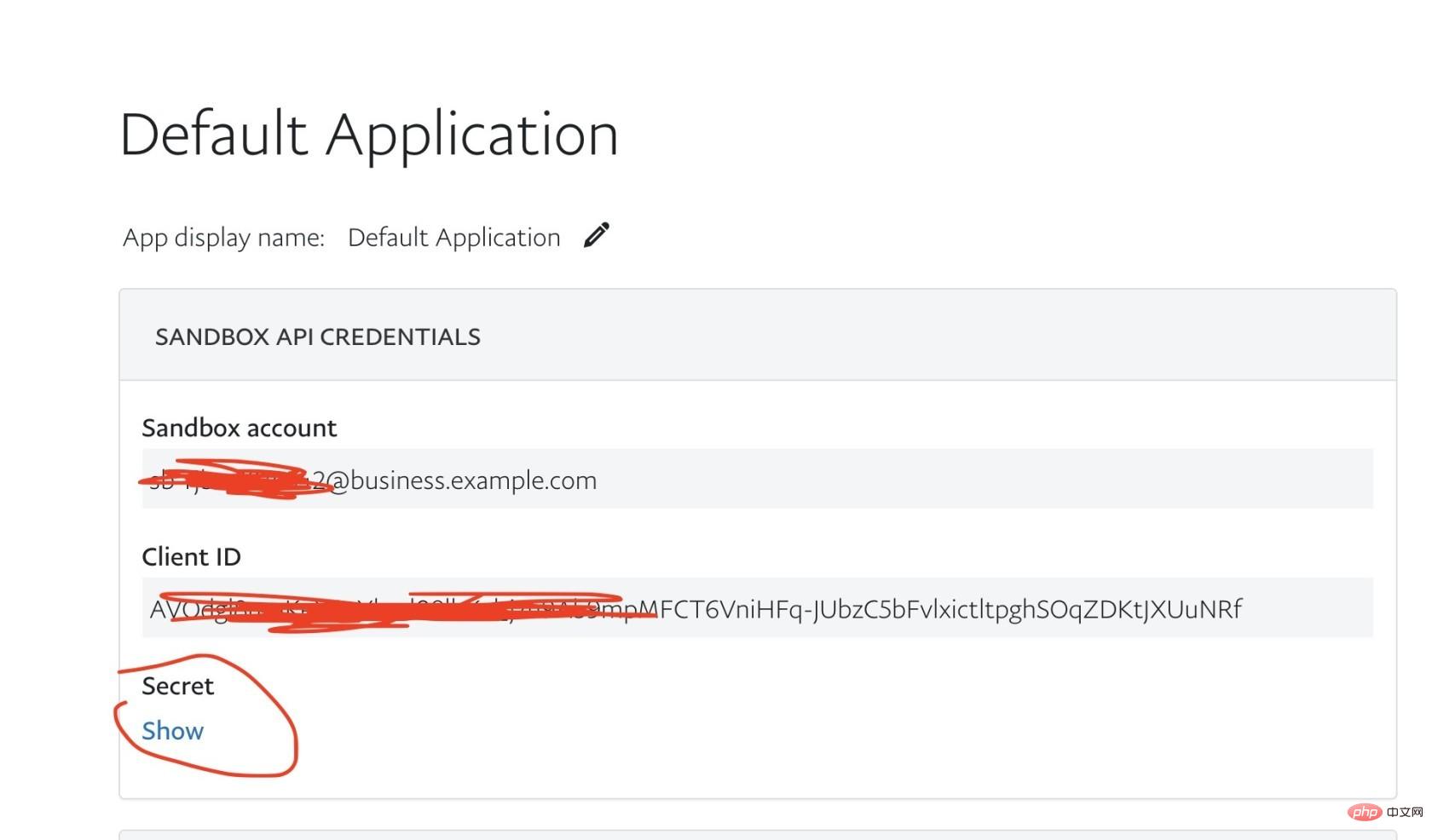The height and width of the screenshot is (840, 1432).
Task: Click empty space right of the Show link
Action: click(x=767, y=731)
